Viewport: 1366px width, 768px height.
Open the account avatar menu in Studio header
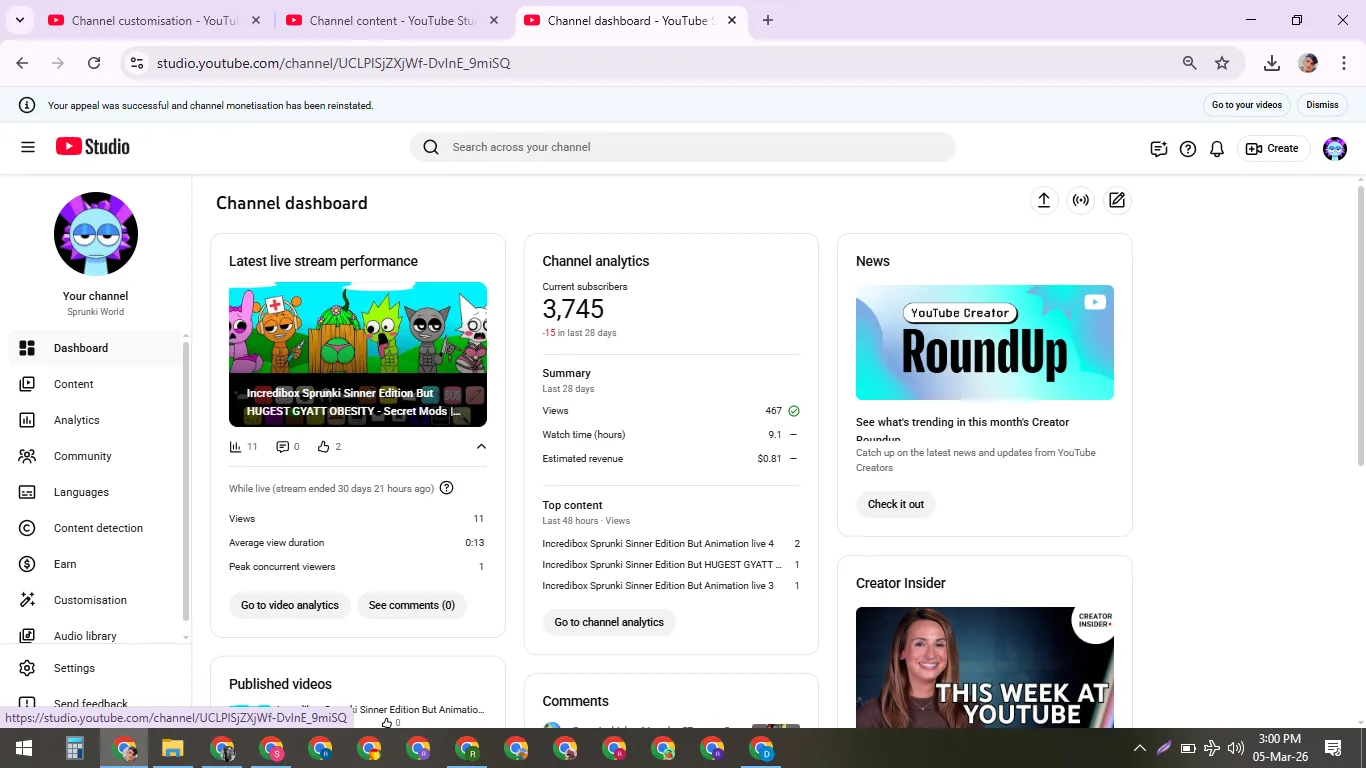coord(1335,149)
